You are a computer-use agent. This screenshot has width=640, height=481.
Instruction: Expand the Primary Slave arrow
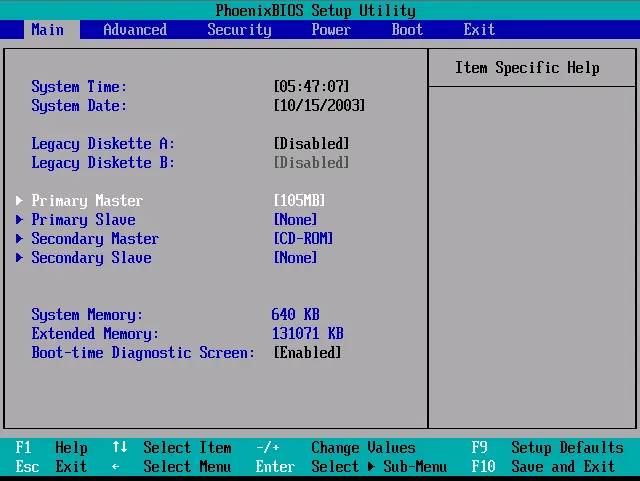19,219
